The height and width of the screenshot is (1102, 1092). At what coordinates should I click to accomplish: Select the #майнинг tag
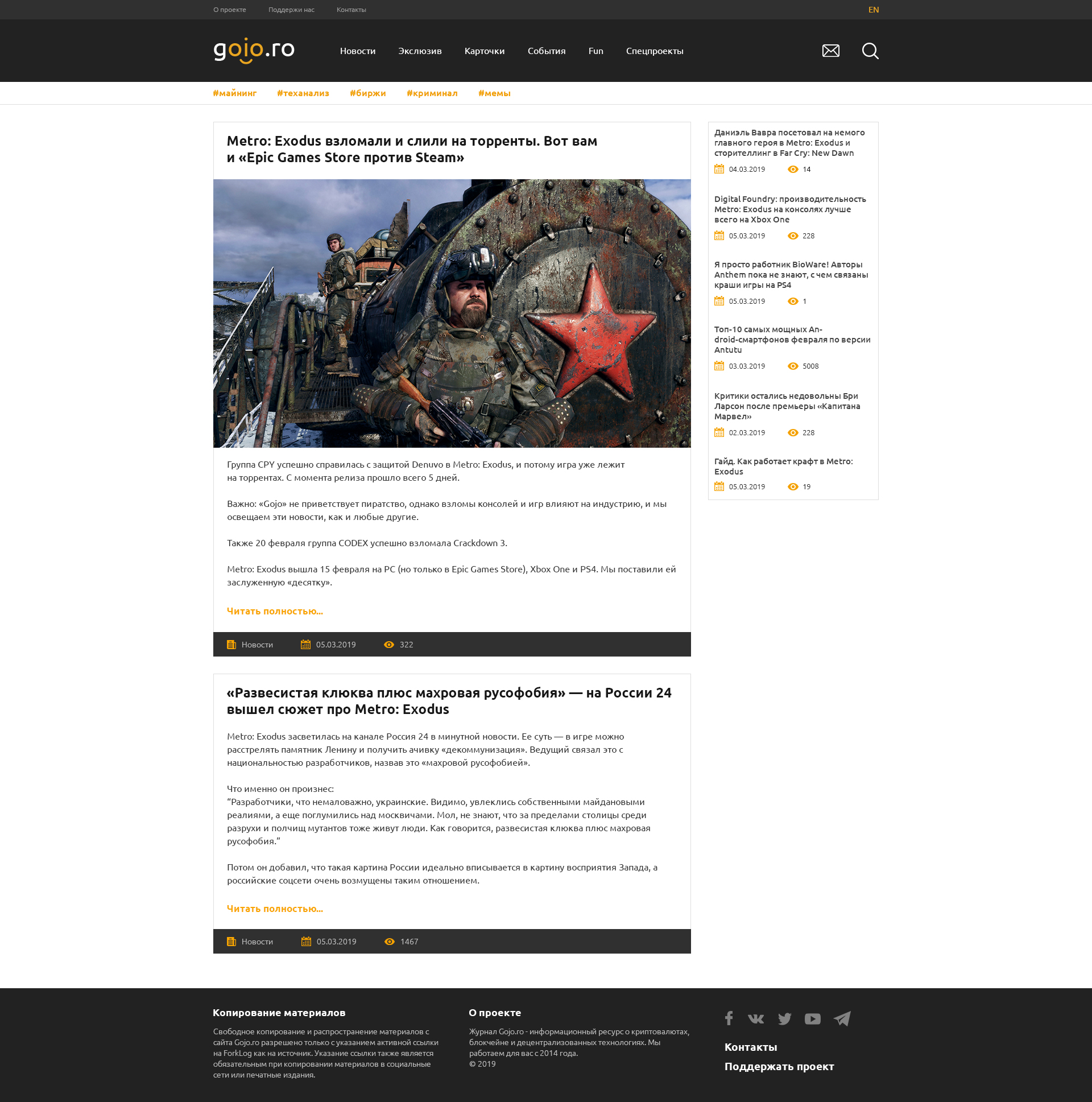(x=234, y=93)
